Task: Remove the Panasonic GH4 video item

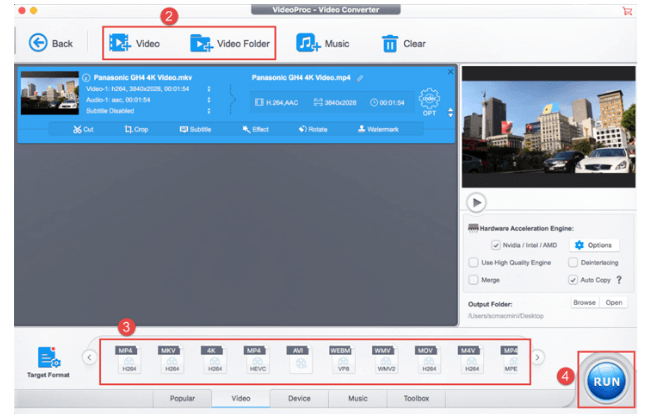Action: click(x=450, y=72)
